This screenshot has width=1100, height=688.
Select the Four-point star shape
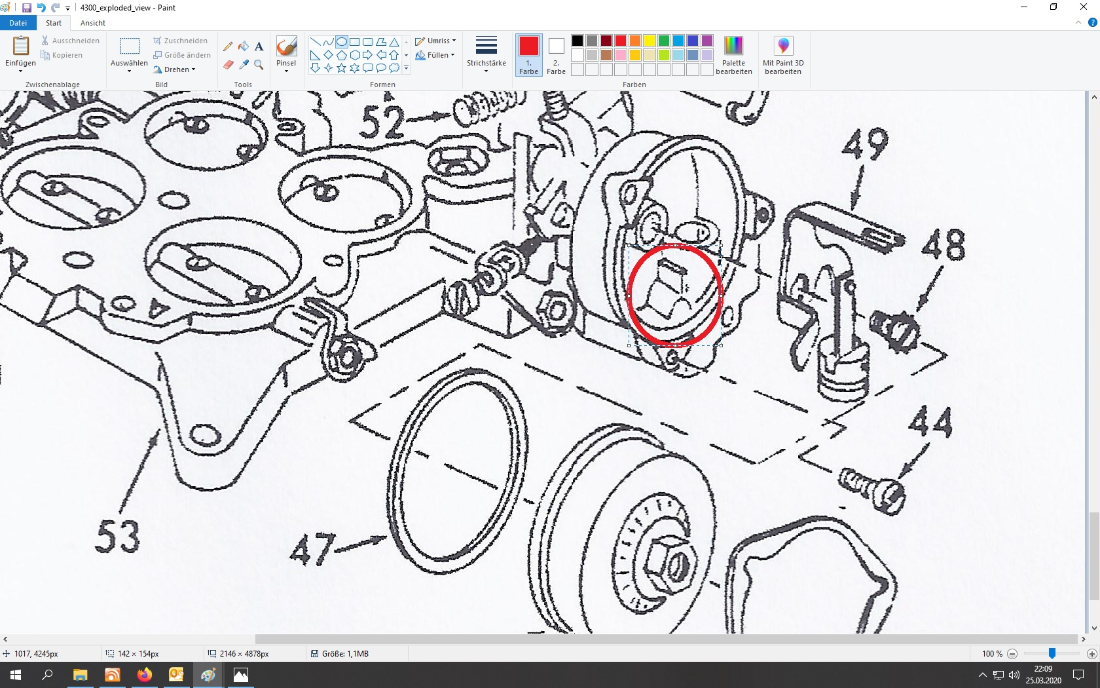[328, 67]
